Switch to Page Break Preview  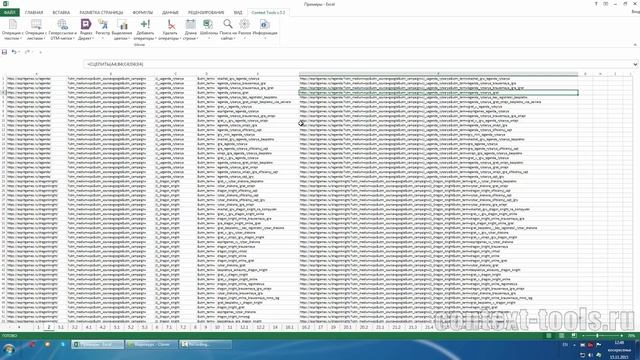point(574,336)
